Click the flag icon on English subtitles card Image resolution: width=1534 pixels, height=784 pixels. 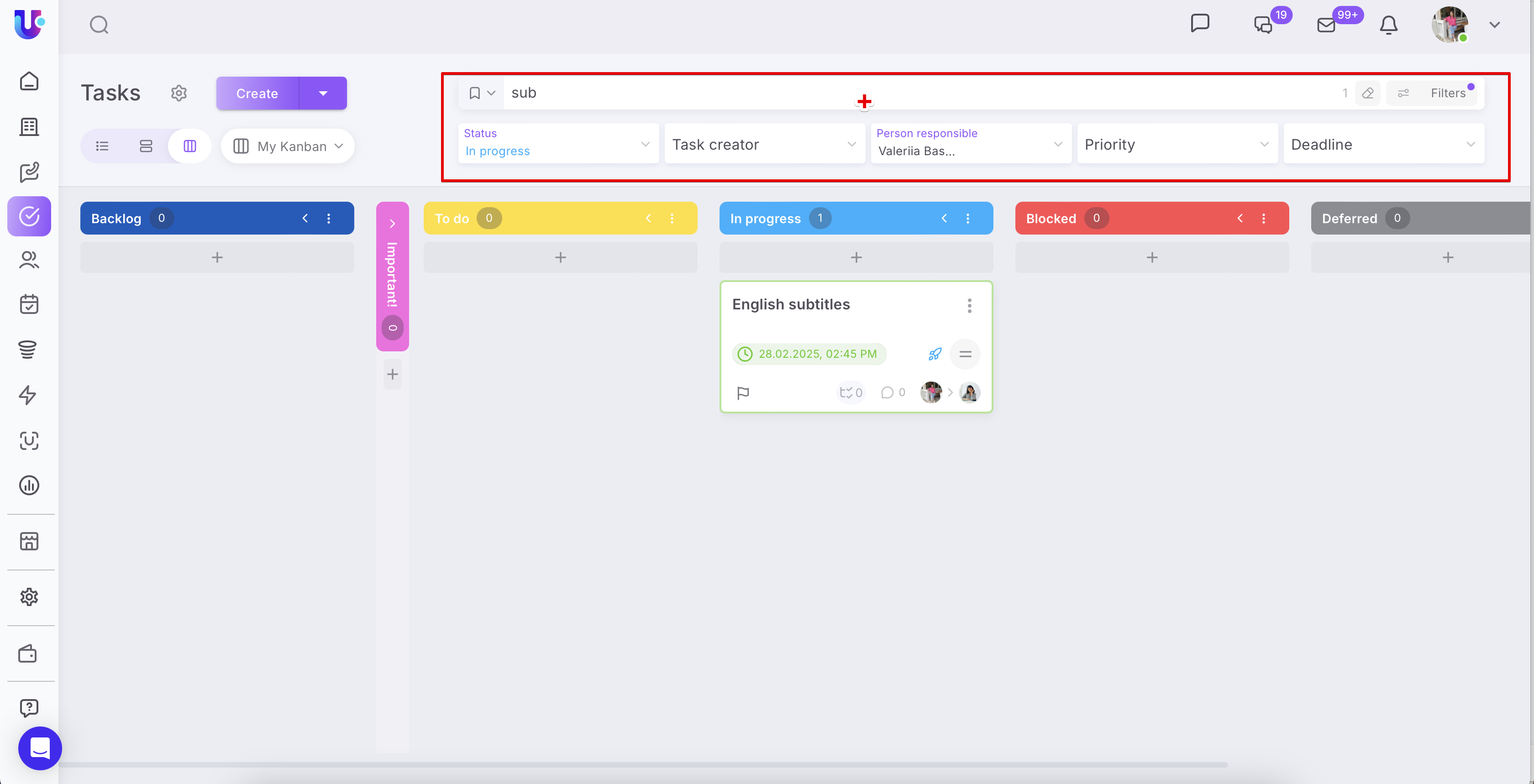click(x=743, y=393)
